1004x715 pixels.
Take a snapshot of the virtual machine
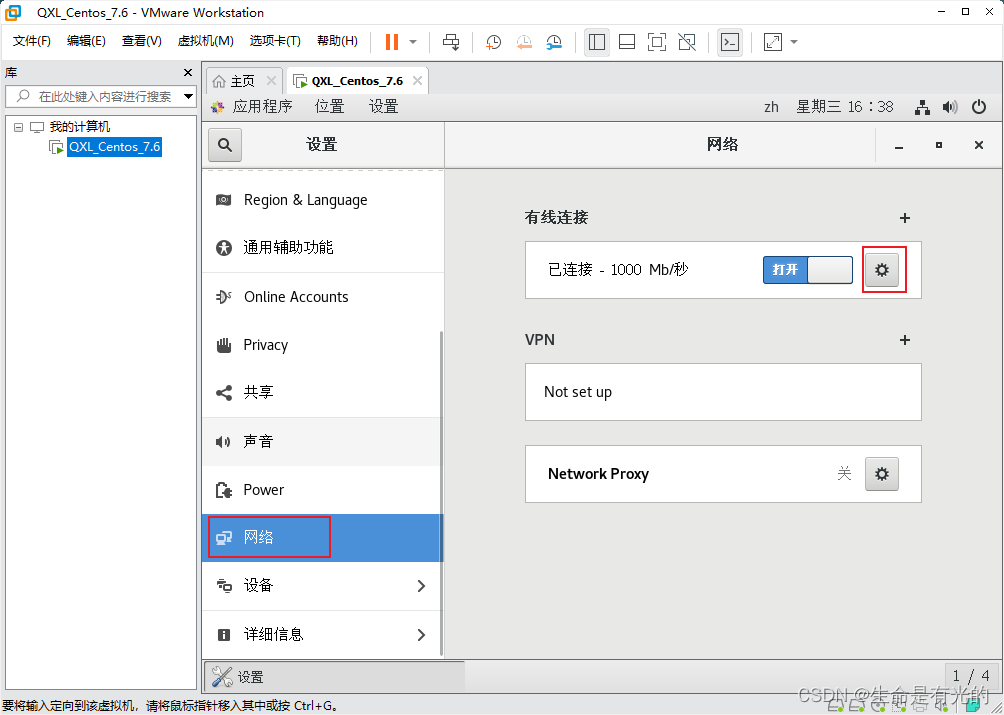point(492,42)
